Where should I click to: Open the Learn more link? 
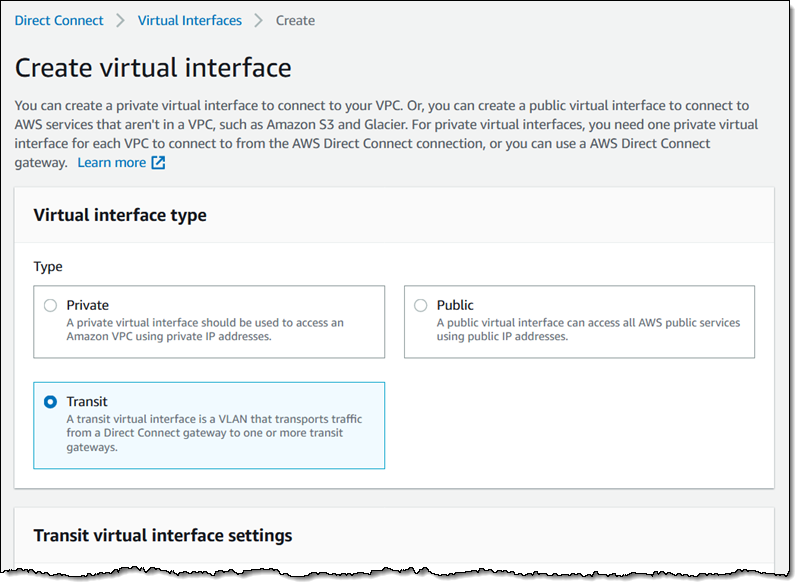[111, 163]
